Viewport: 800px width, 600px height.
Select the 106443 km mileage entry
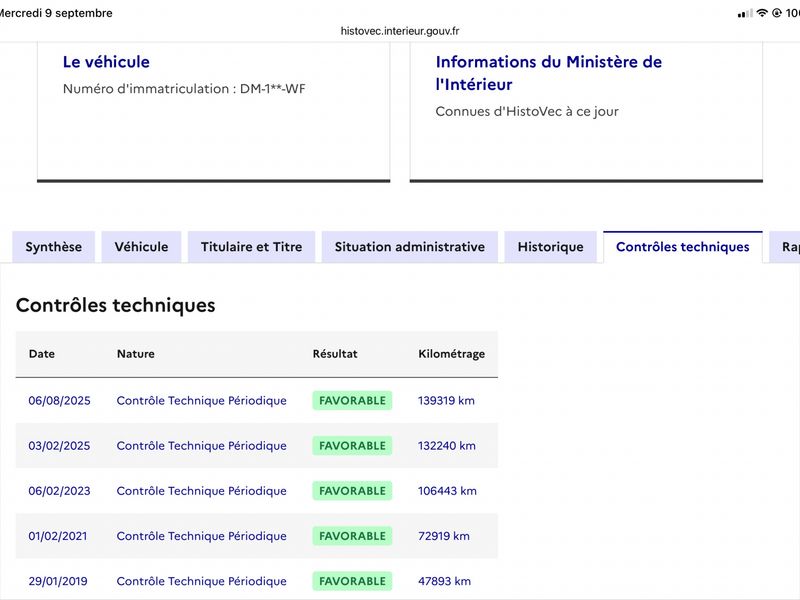coord(447,491)
